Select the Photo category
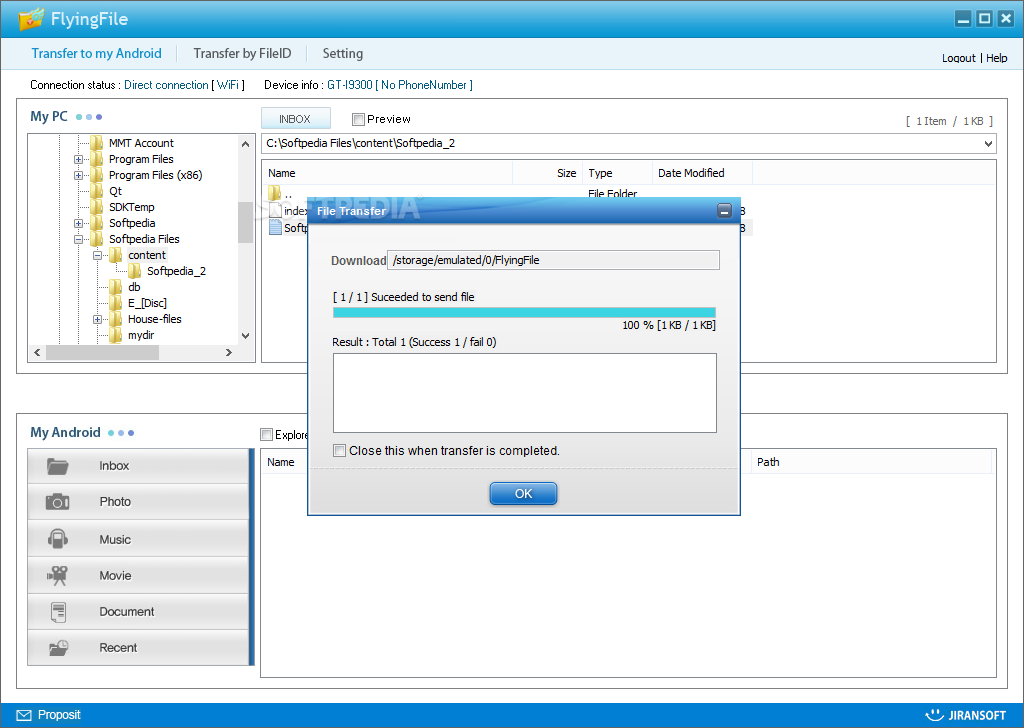The image size is (1024, 728). 138,501
